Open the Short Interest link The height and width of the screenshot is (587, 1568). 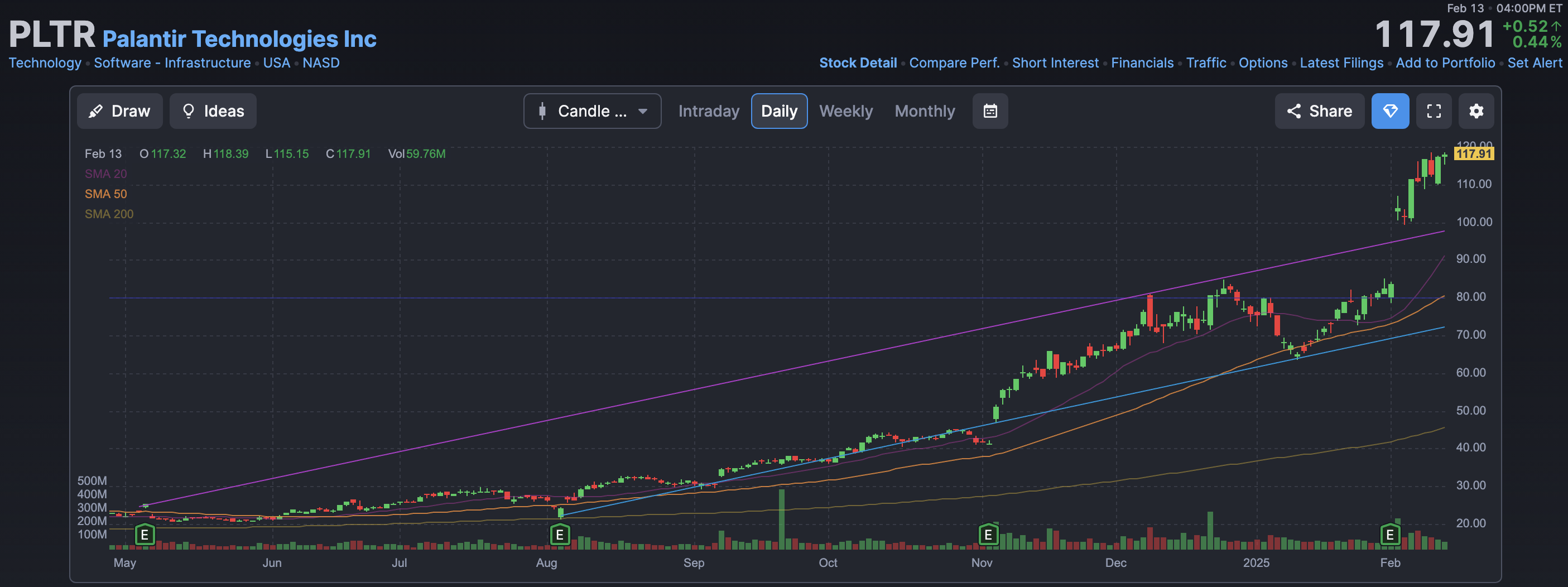click(x=1055, y=62)
